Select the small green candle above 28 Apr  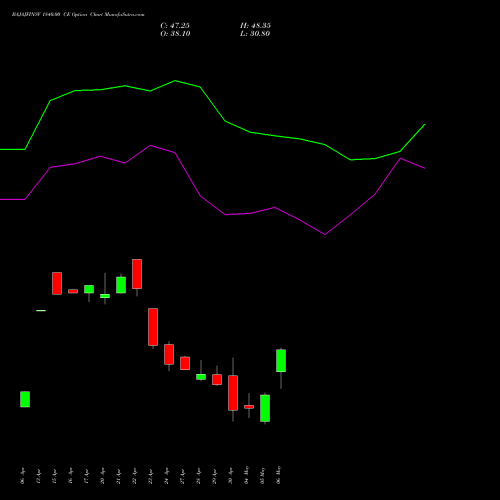tap(201, 377)
